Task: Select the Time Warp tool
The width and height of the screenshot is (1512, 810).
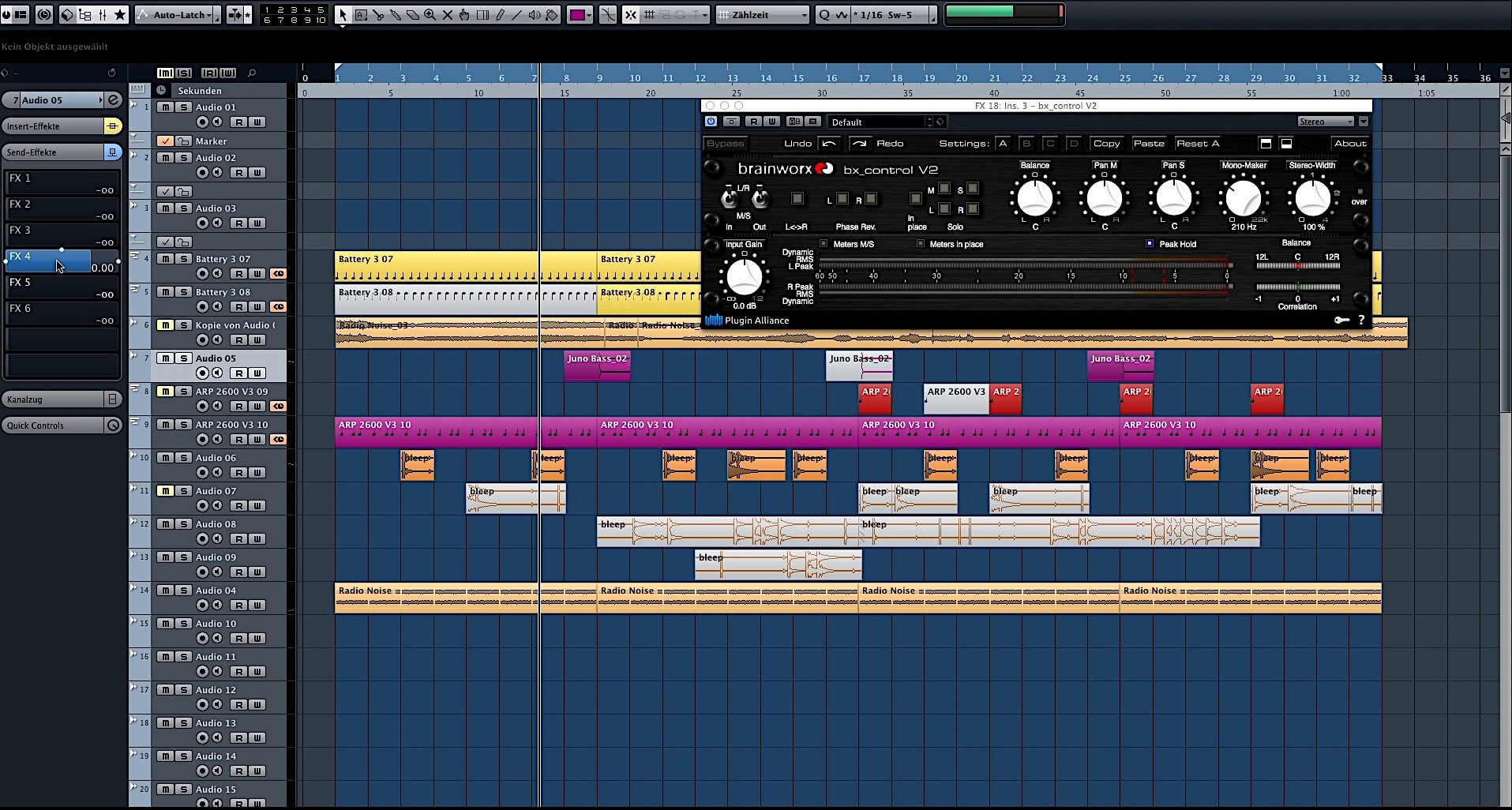Action: [482, 14]
